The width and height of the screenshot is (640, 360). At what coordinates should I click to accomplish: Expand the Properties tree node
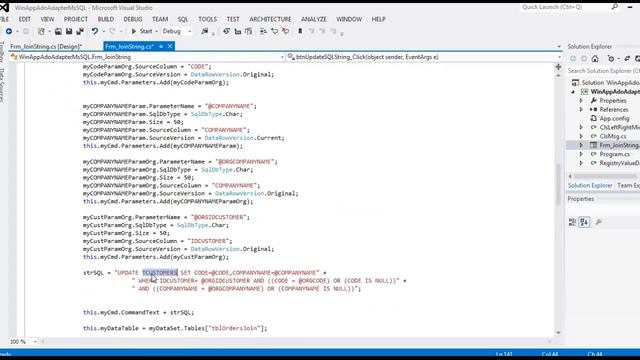[x=581, y=100]
